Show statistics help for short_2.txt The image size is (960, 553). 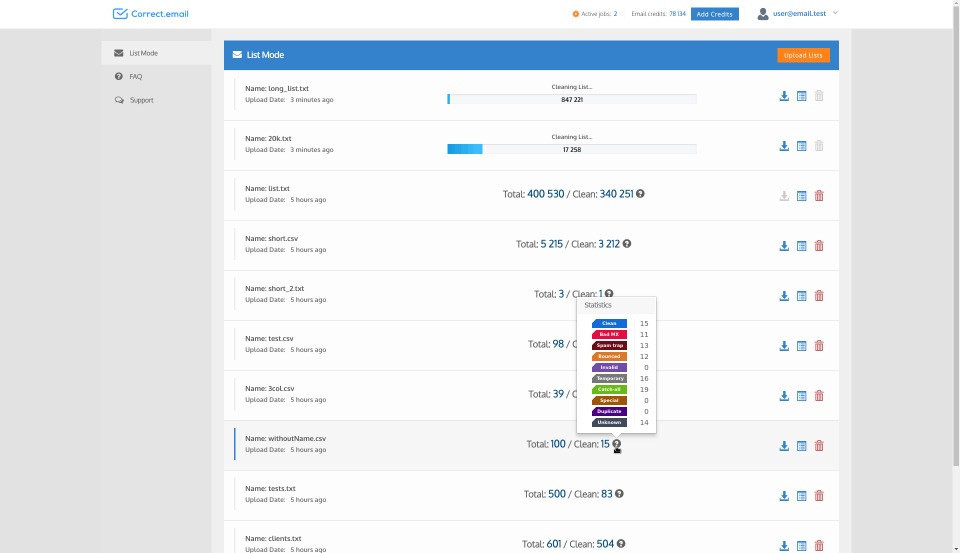pos(609,293)
